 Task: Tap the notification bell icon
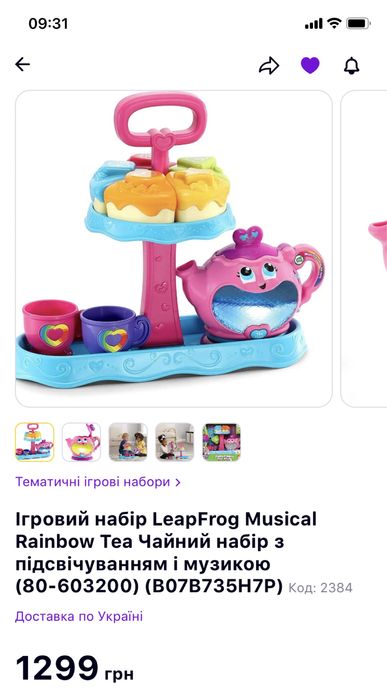pos(351,66)
